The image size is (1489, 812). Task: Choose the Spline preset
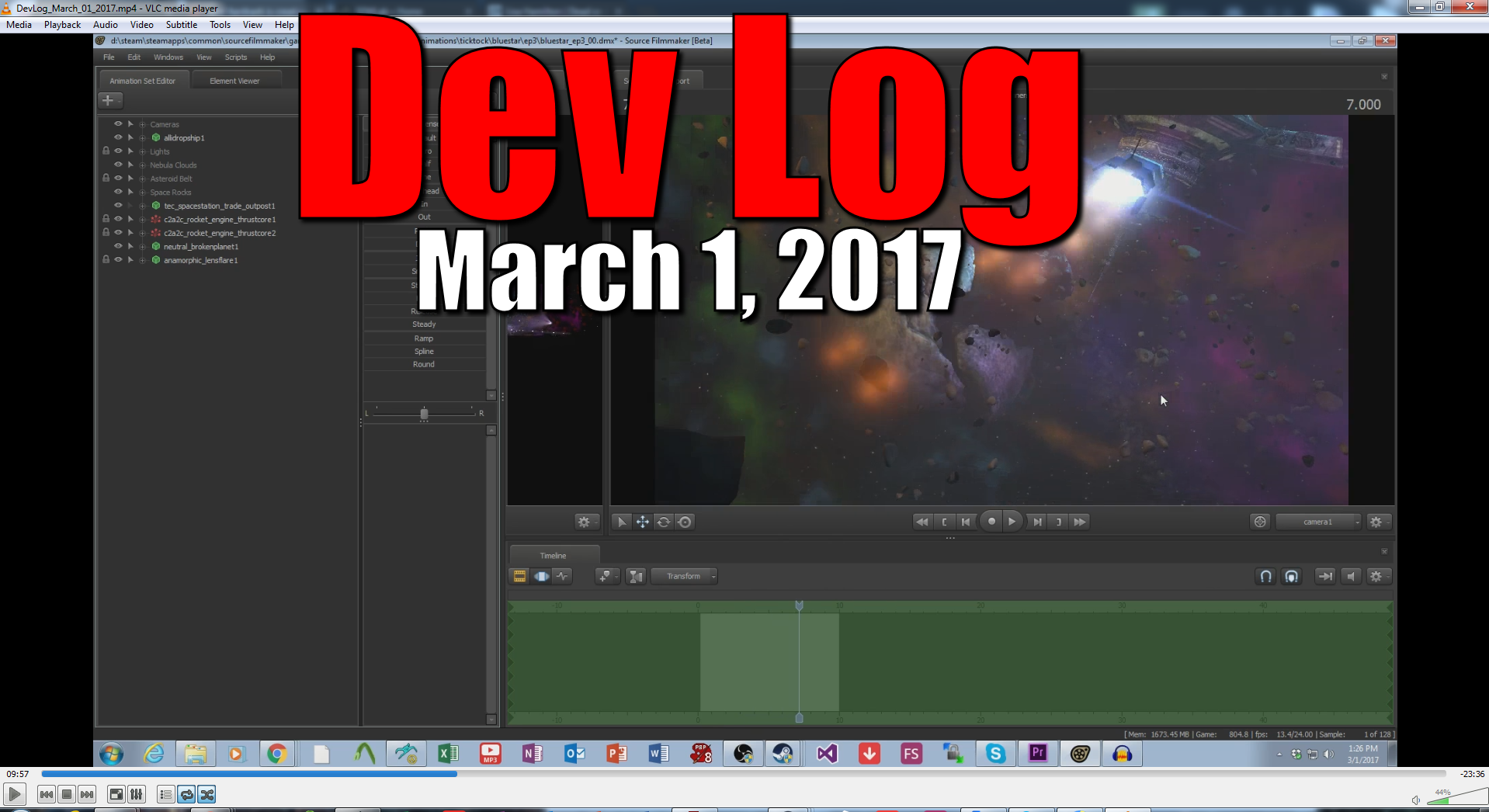point(424,352)
